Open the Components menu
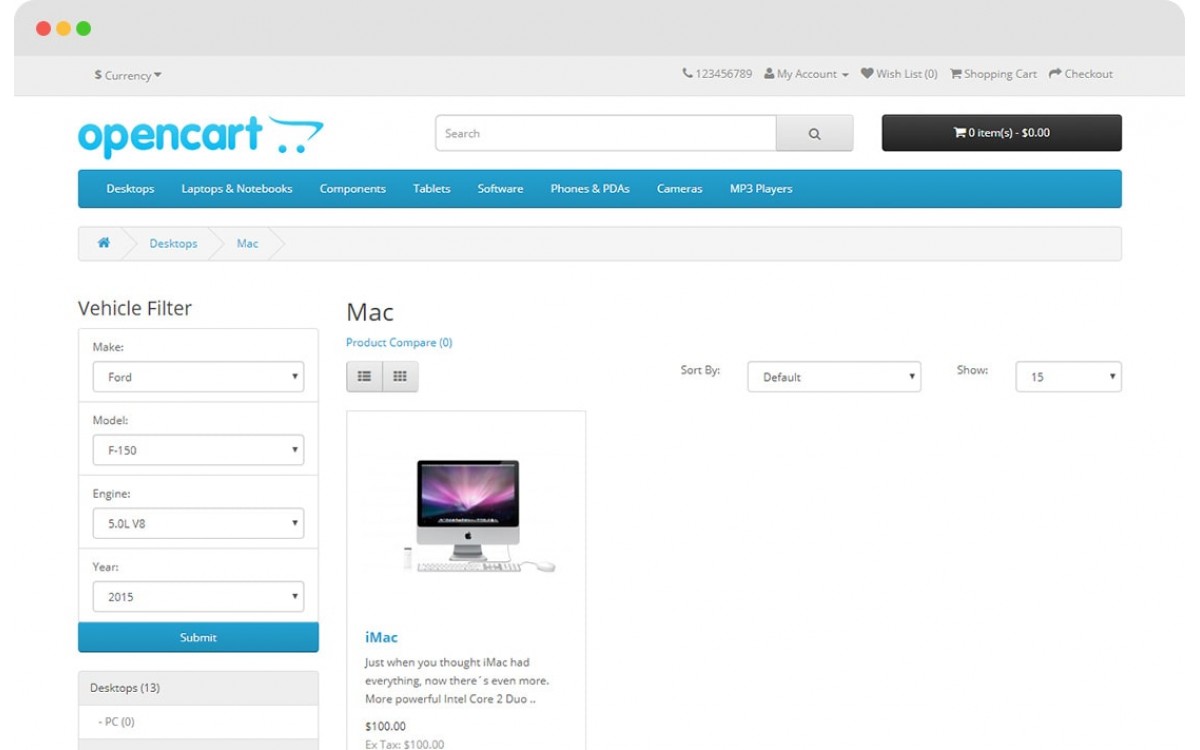 [x=353, y=189]
